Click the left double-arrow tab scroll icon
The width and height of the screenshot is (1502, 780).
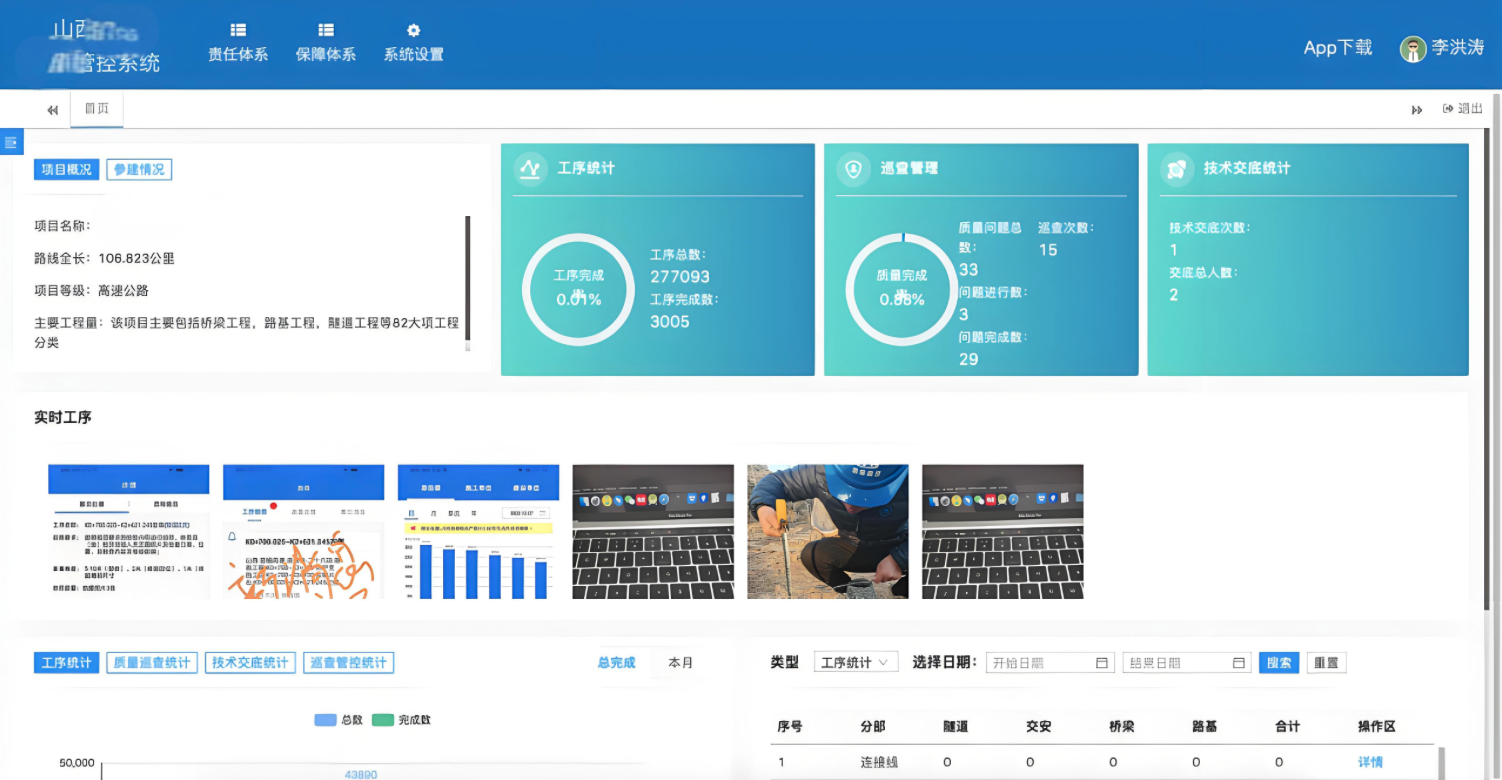[52, 110]
